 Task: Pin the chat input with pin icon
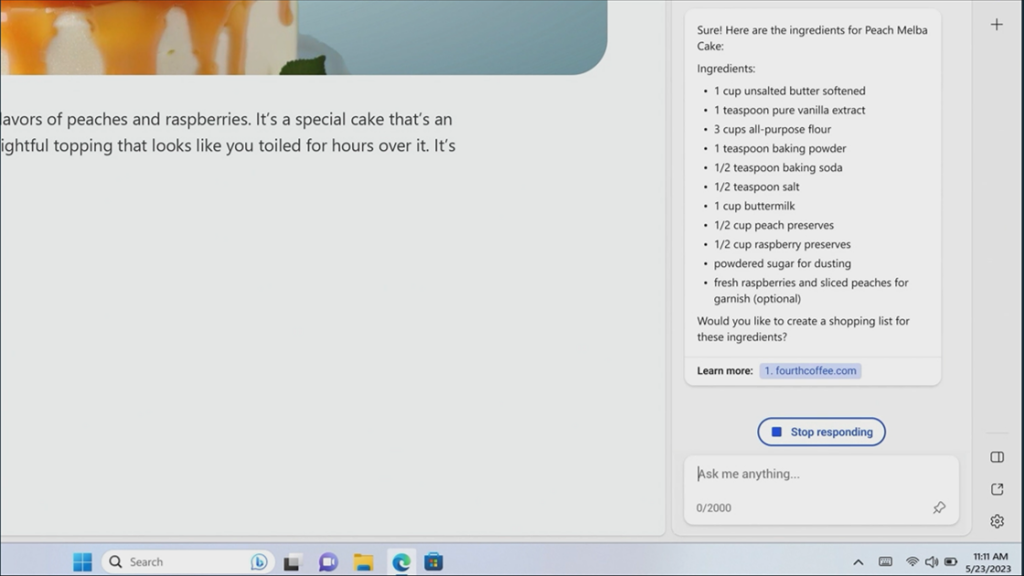coord(939,507)
